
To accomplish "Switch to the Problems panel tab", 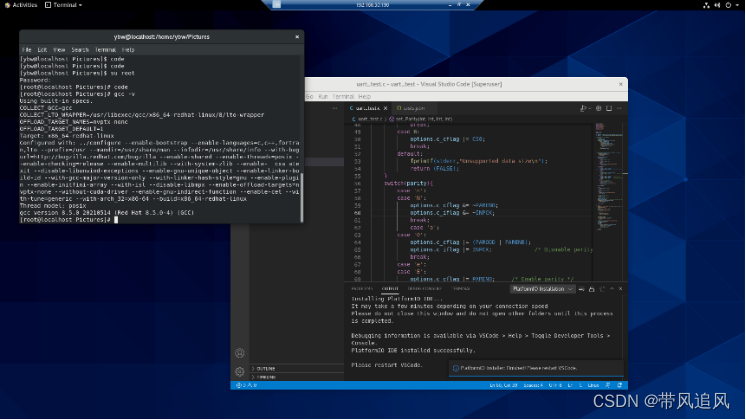I will (362, 289).
